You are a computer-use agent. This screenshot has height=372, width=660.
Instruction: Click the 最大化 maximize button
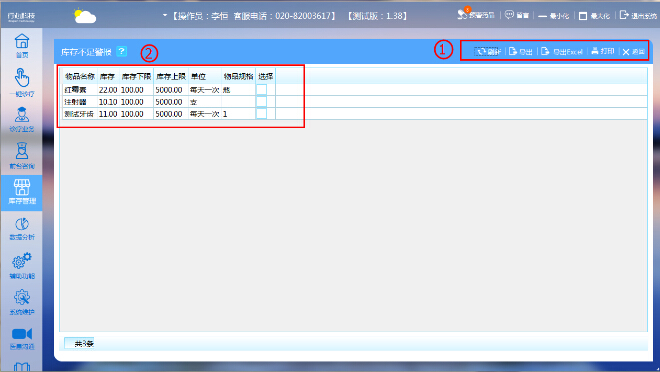[594, 16]
